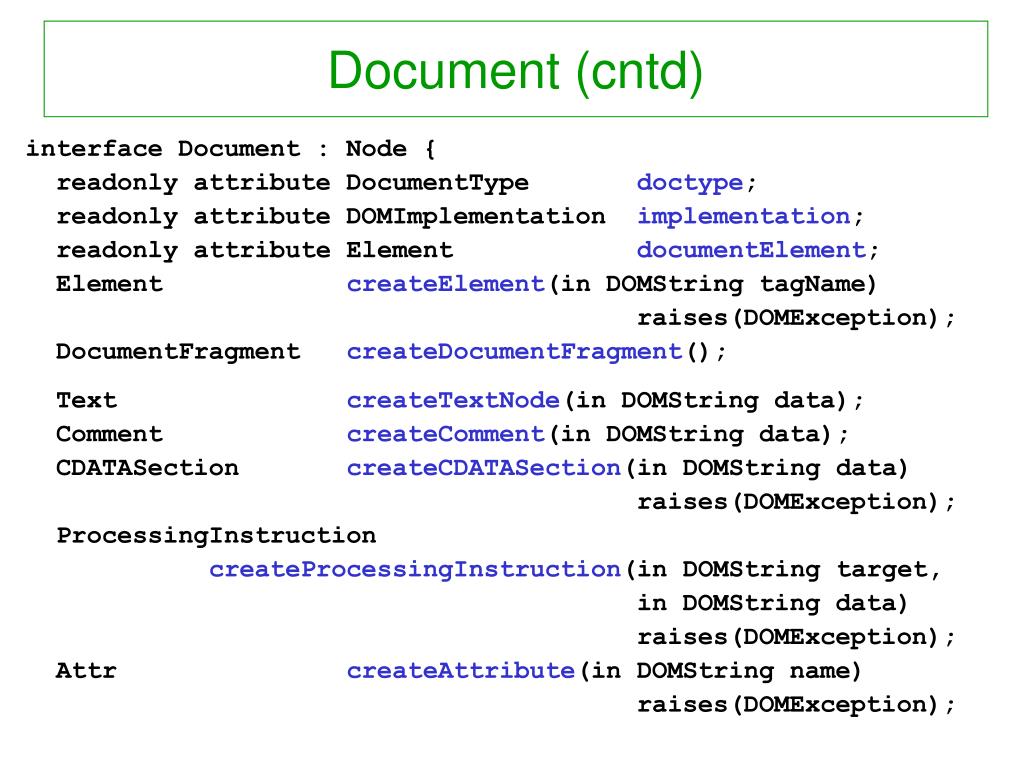Viewport: 1024px width, 768px height.
Task: Click the "DOMImplementation" type name
Action: 475,217
